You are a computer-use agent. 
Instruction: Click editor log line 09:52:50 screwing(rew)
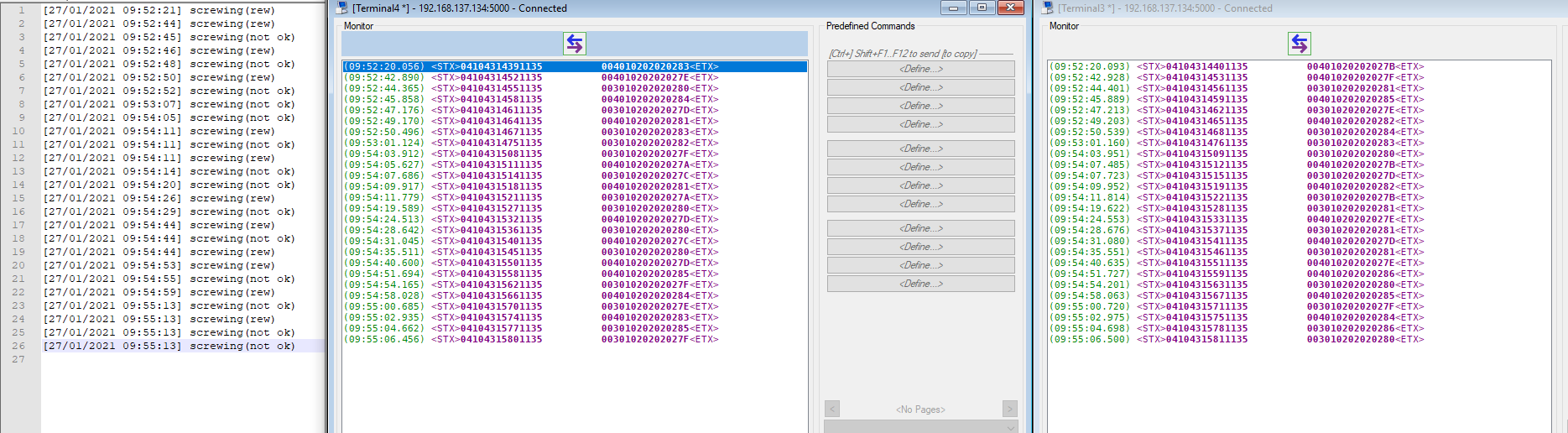pyautogui.click(x=159, y=77)
